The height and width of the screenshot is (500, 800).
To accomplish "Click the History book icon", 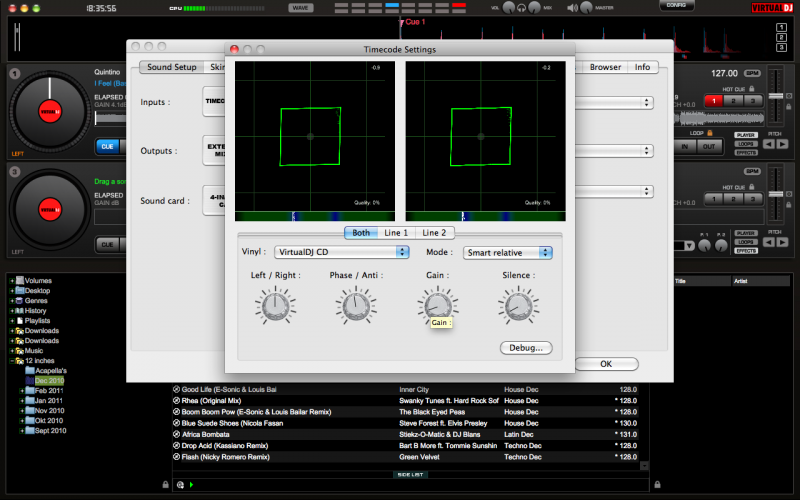I will [x=20, y=310].
